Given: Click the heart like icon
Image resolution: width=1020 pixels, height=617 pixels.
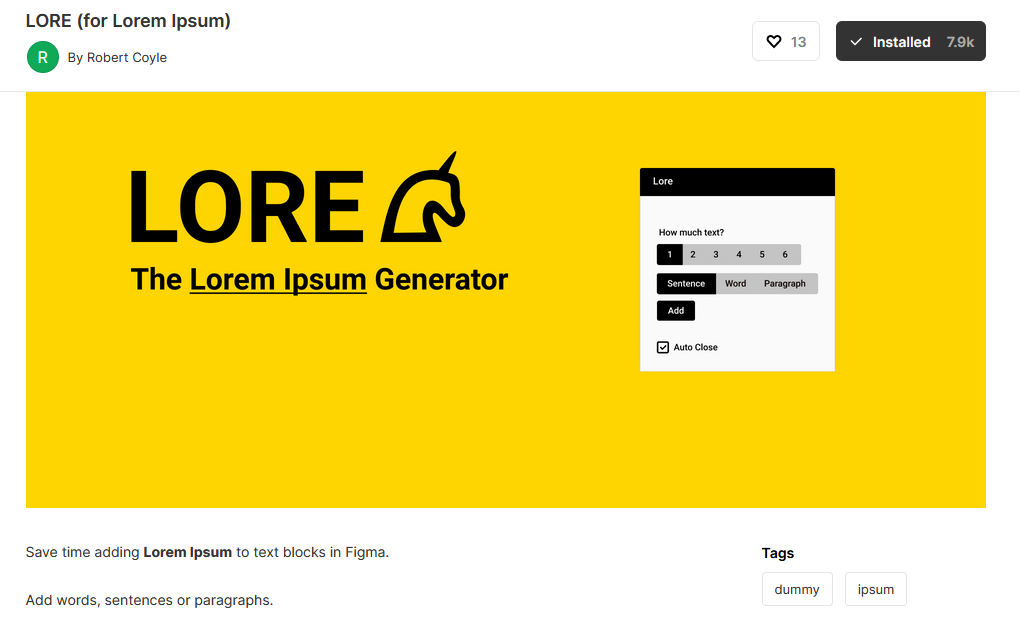Looking at the screenshot, I should [x=773, y=42].
